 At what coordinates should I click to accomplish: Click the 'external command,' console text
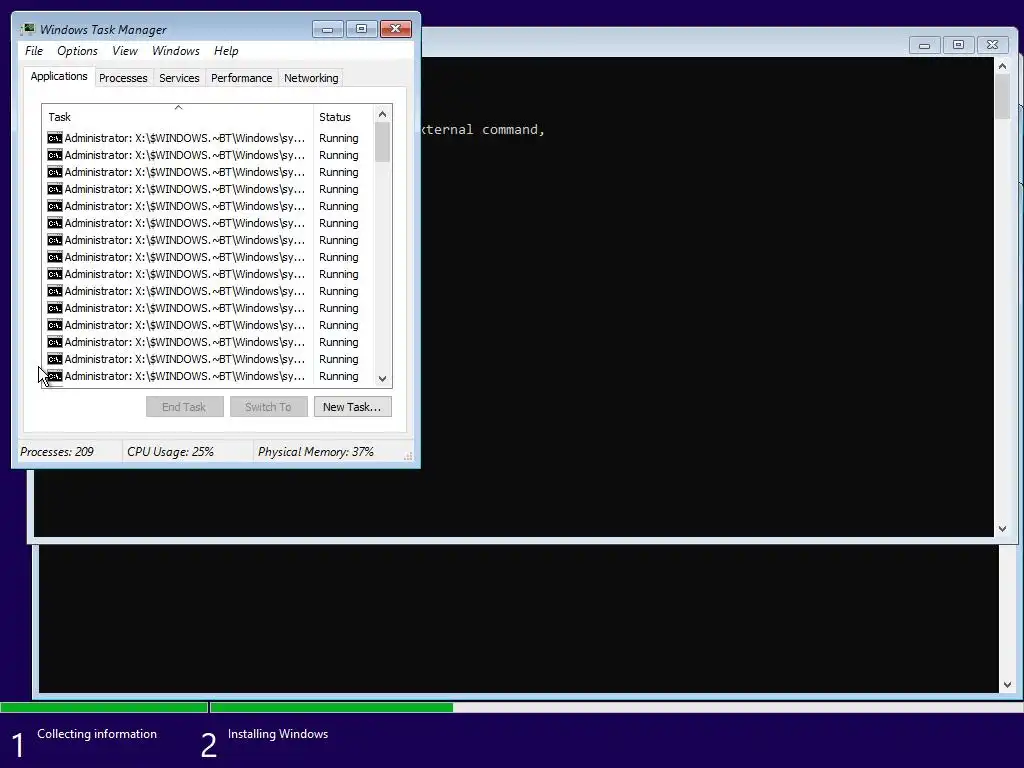point(483,129)
